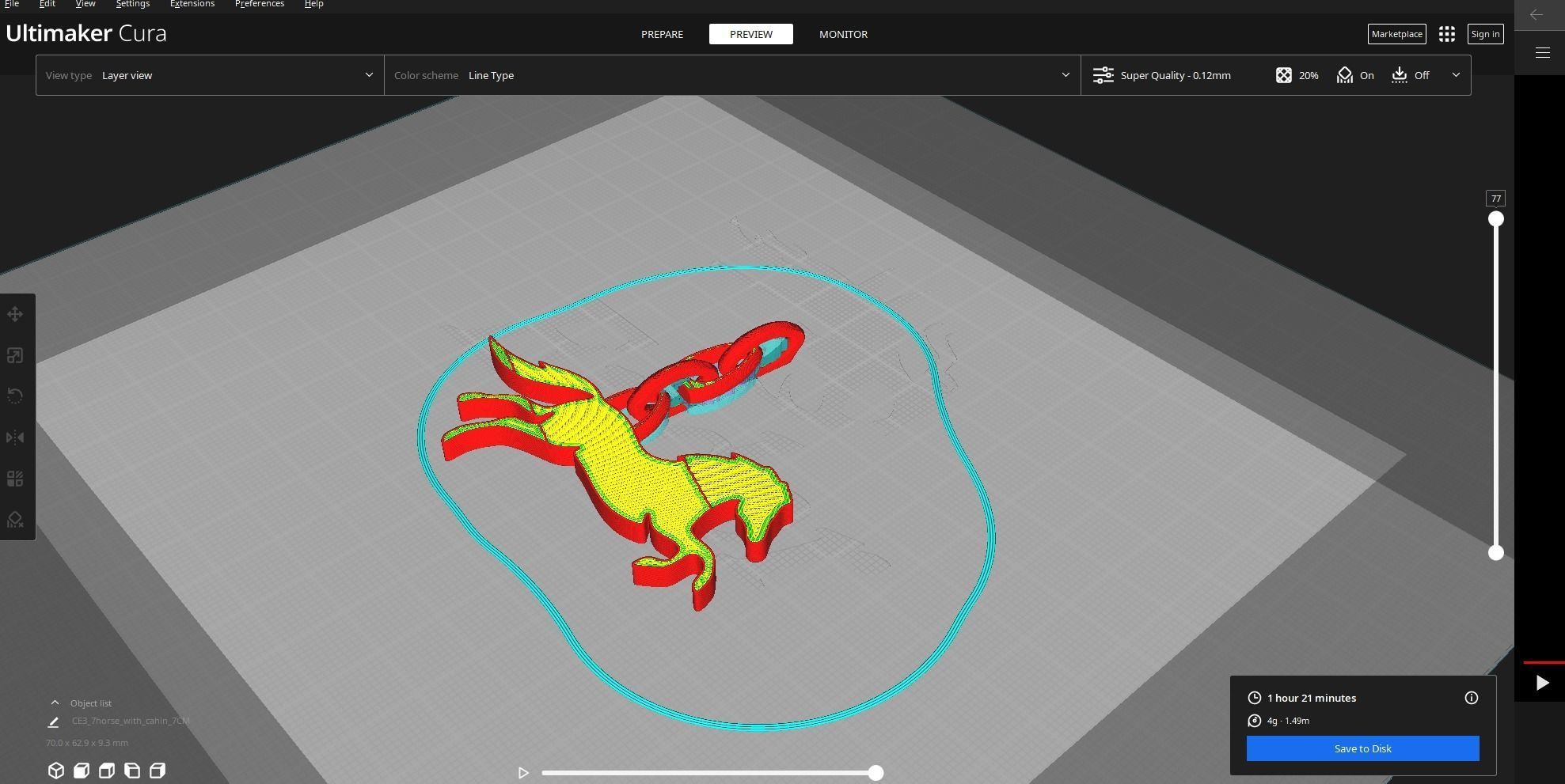The width and height of the screenshot is (1565, 784).
Task: Switch to left side camera view cube
Action: pos(131,771)
